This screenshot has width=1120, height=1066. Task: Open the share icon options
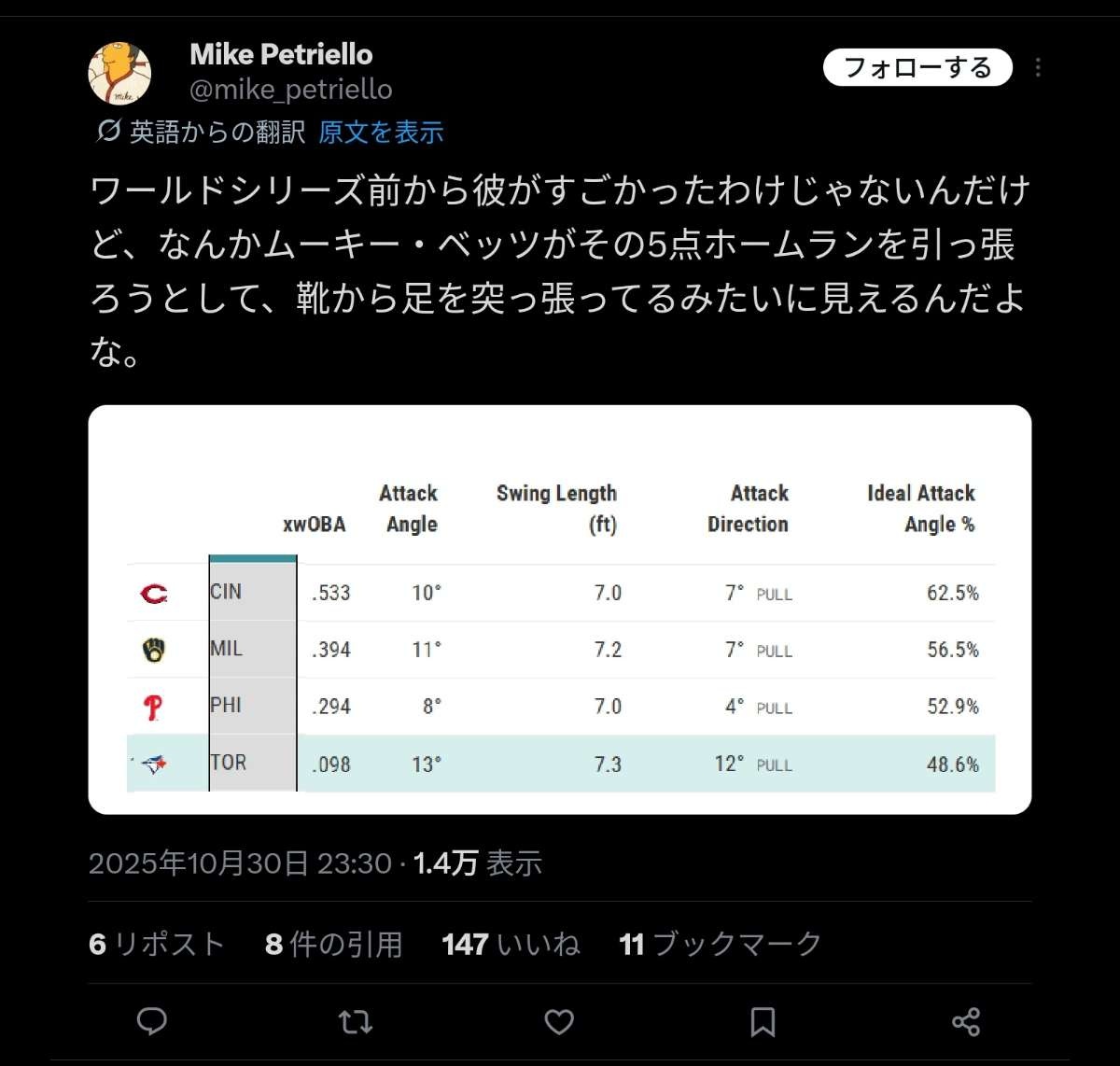click(x=966, y=1022)
